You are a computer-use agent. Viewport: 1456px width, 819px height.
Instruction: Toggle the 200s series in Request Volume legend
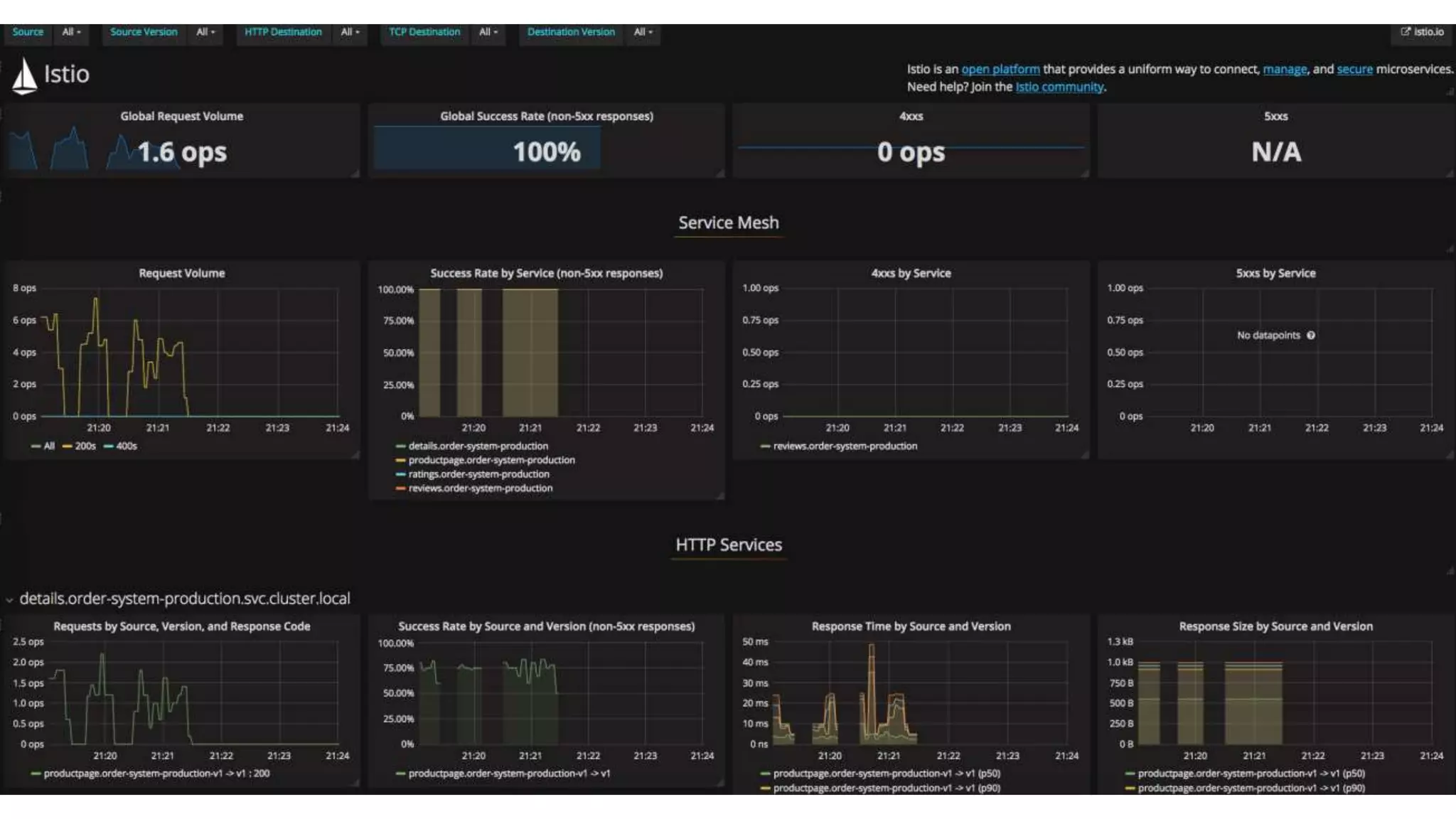85,446
